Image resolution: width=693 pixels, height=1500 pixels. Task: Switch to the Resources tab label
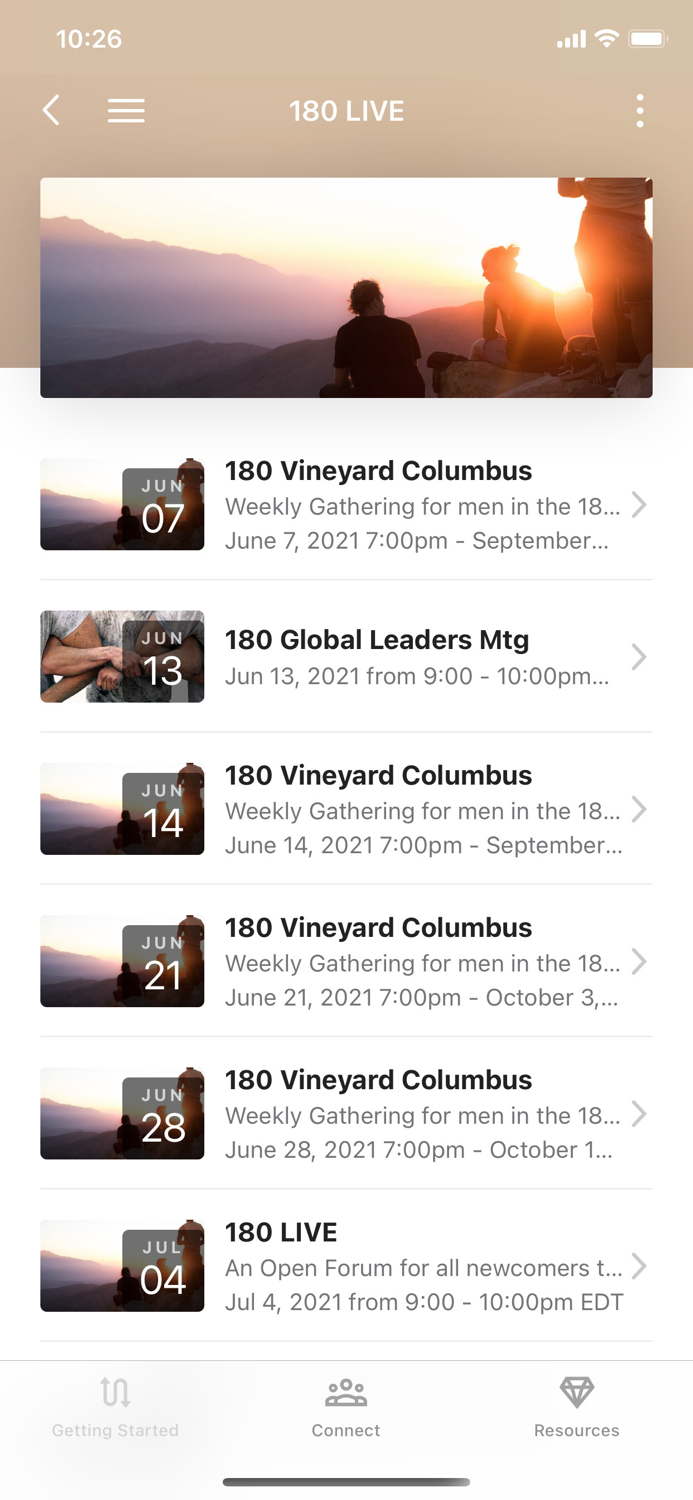click(577, 1431)
